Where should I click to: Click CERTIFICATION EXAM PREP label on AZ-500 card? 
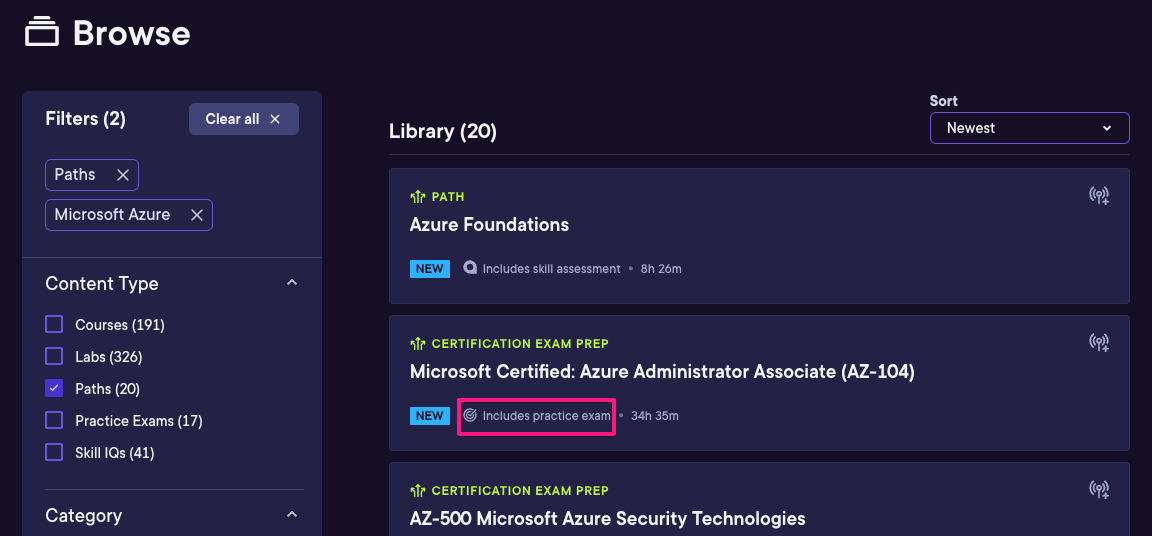click(x=520, y=490)
